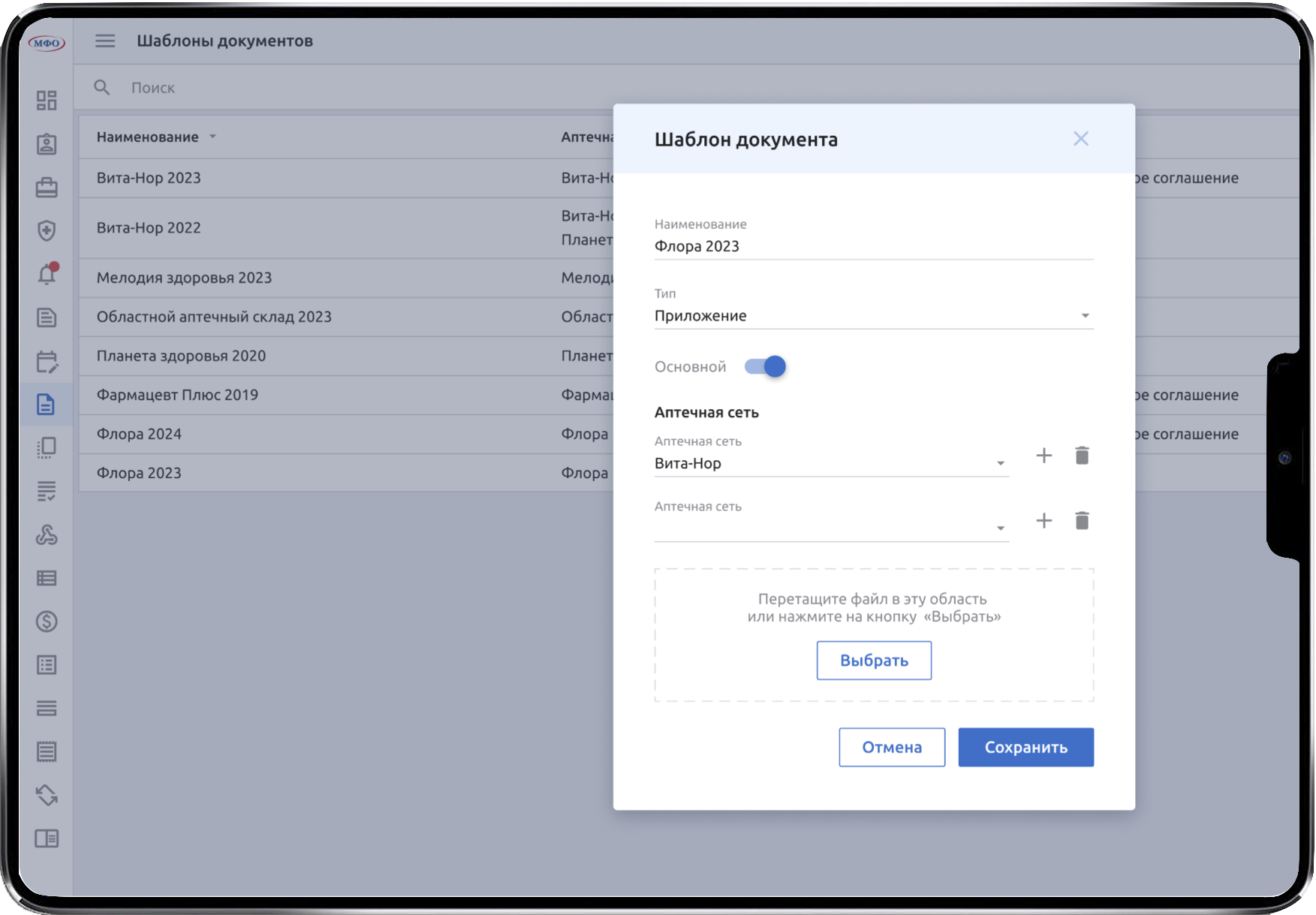The image size is (1316, 915).
Task: Open the contacts section from the sidebar
Action: (x=46, y=143)
